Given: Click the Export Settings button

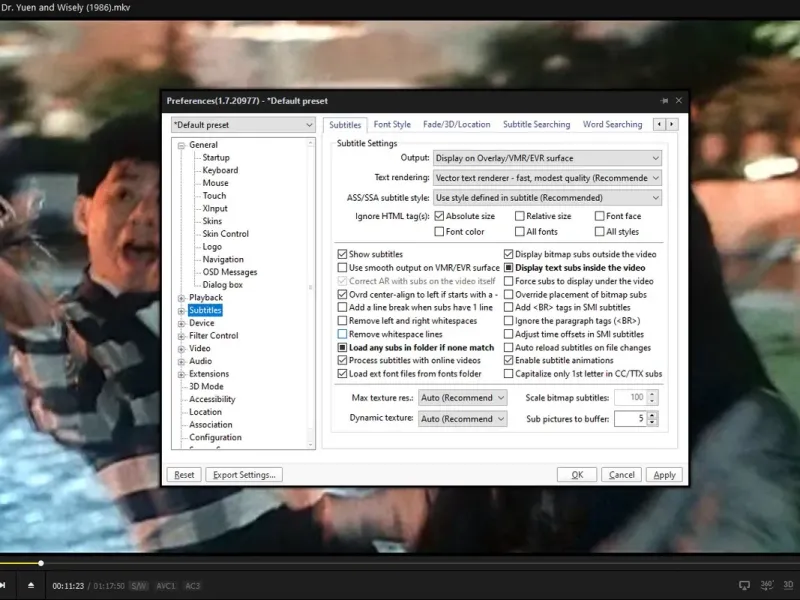Looking at the screenshot, I should click(x=244, y=474).
